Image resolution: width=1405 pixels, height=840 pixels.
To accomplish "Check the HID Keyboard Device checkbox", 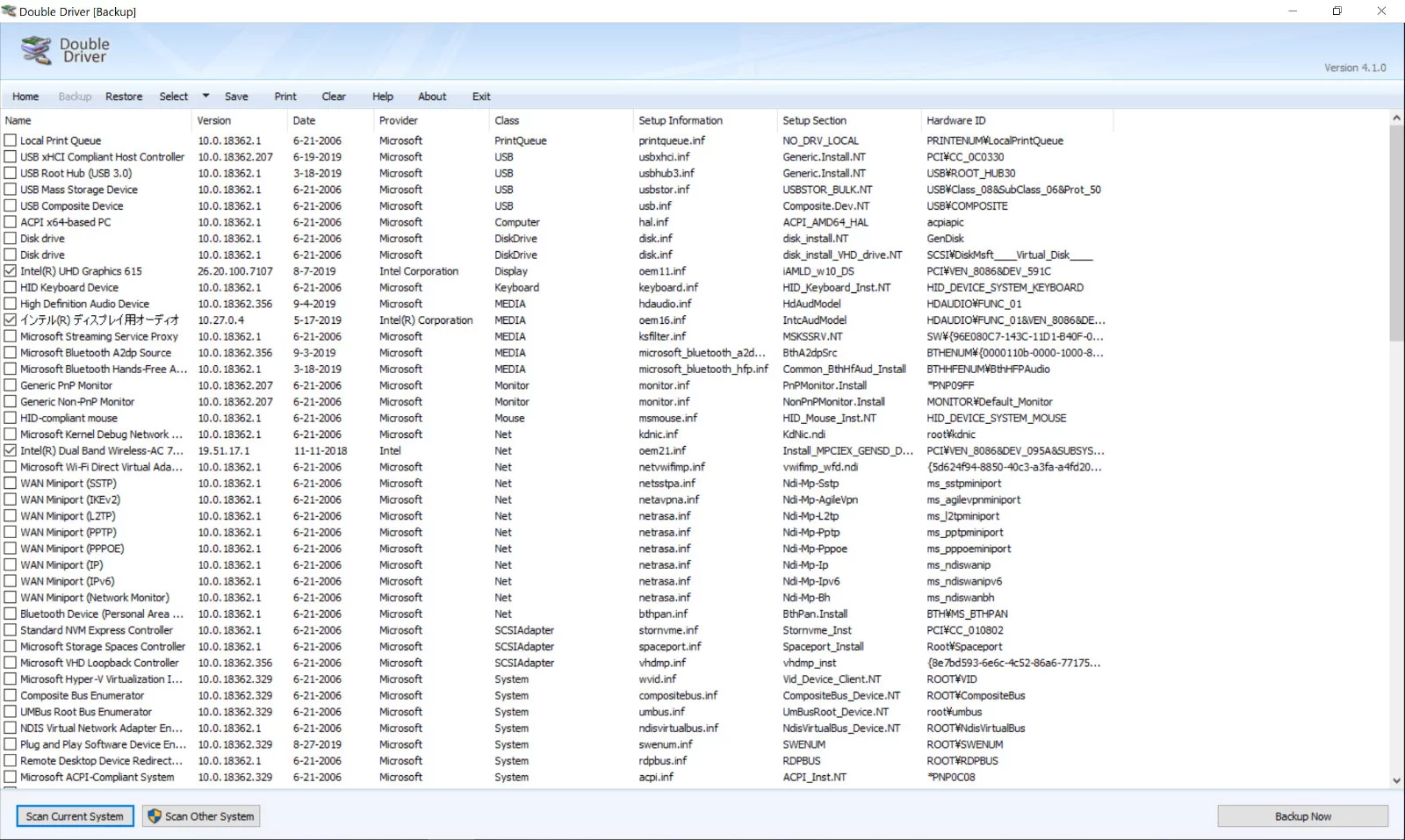I will (11, 287).
